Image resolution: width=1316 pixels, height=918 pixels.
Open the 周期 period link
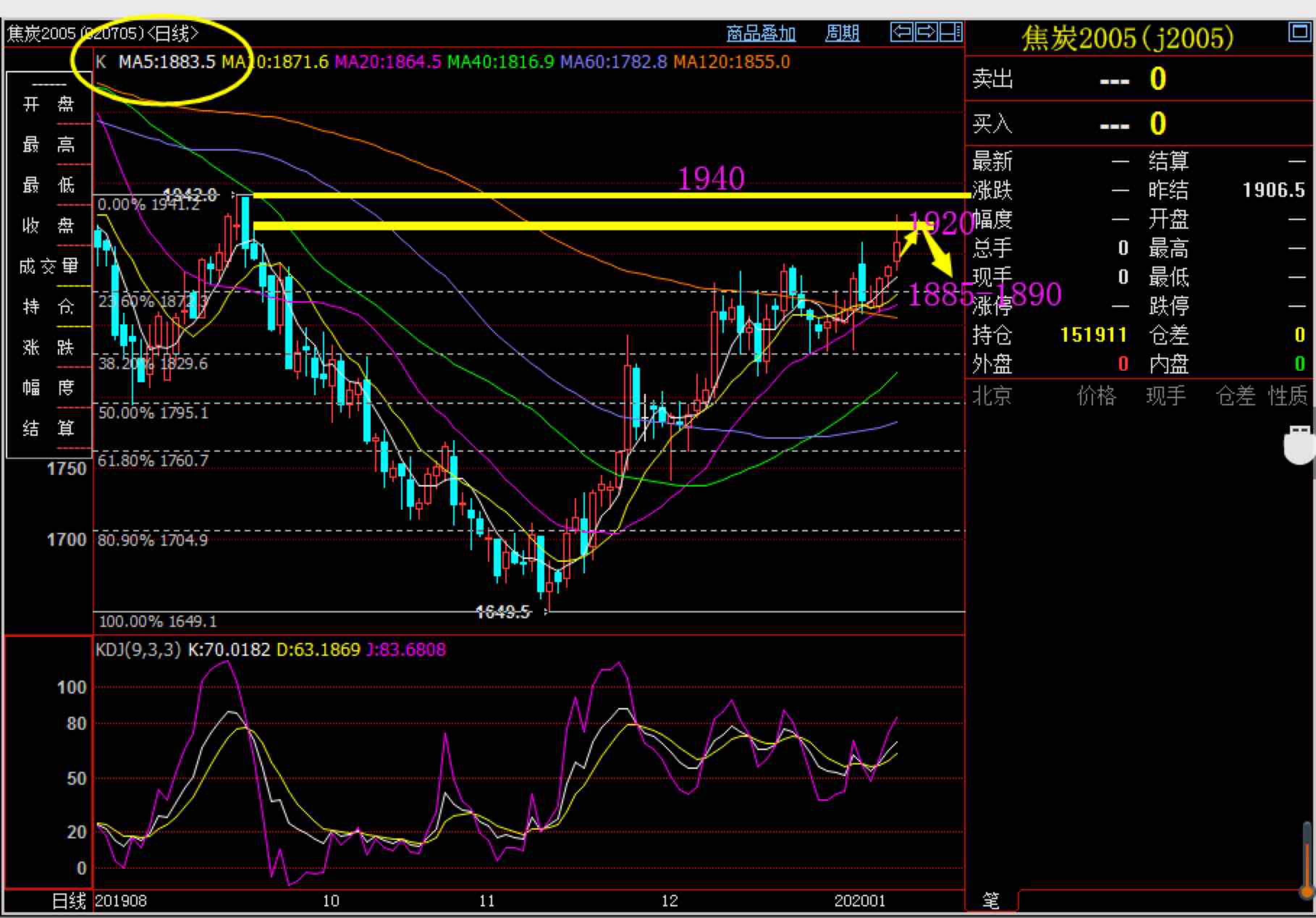tap(842, 33)
